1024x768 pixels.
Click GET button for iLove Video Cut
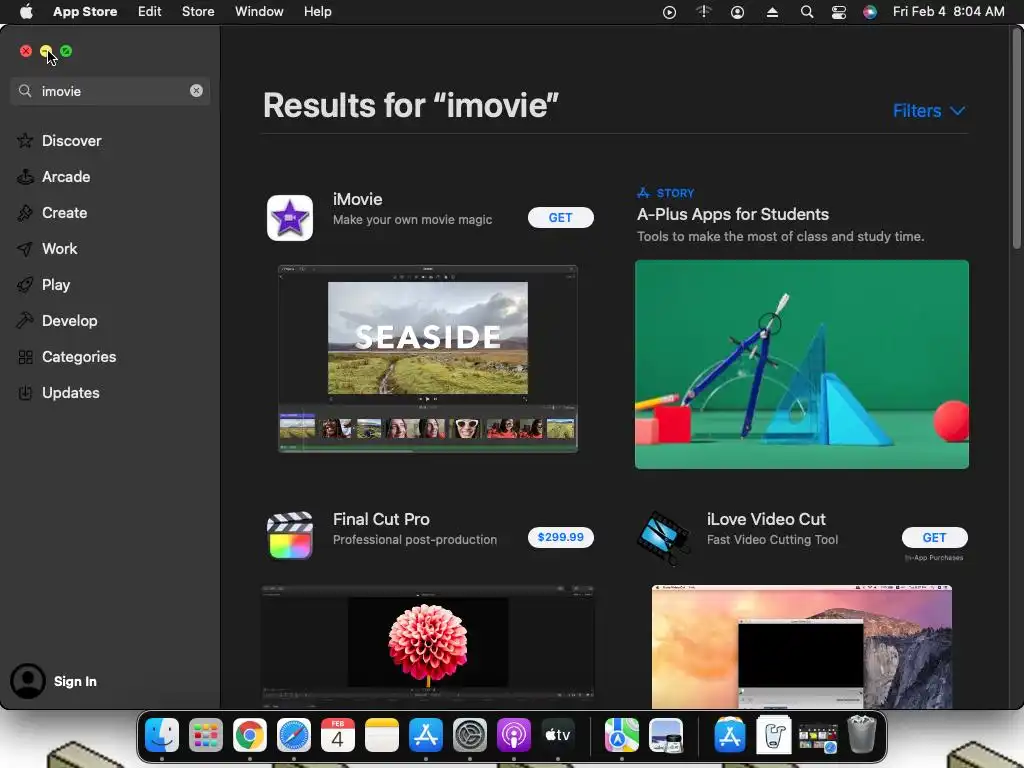(x=934, y=537)
